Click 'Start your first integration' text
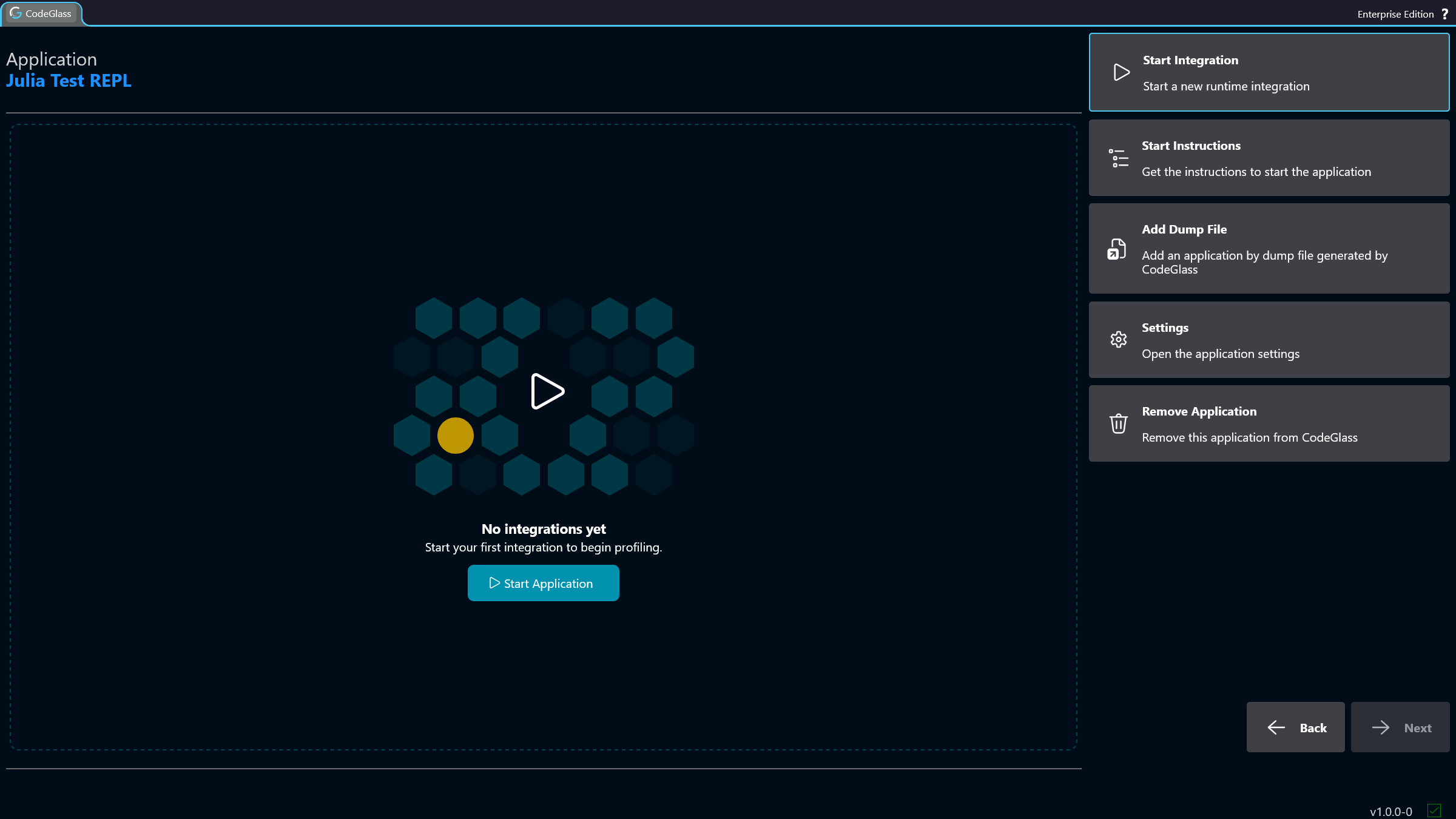Image resolution: width=1456 pixels, height=819 pixels. pyautogui.click(x=544, y=547)
